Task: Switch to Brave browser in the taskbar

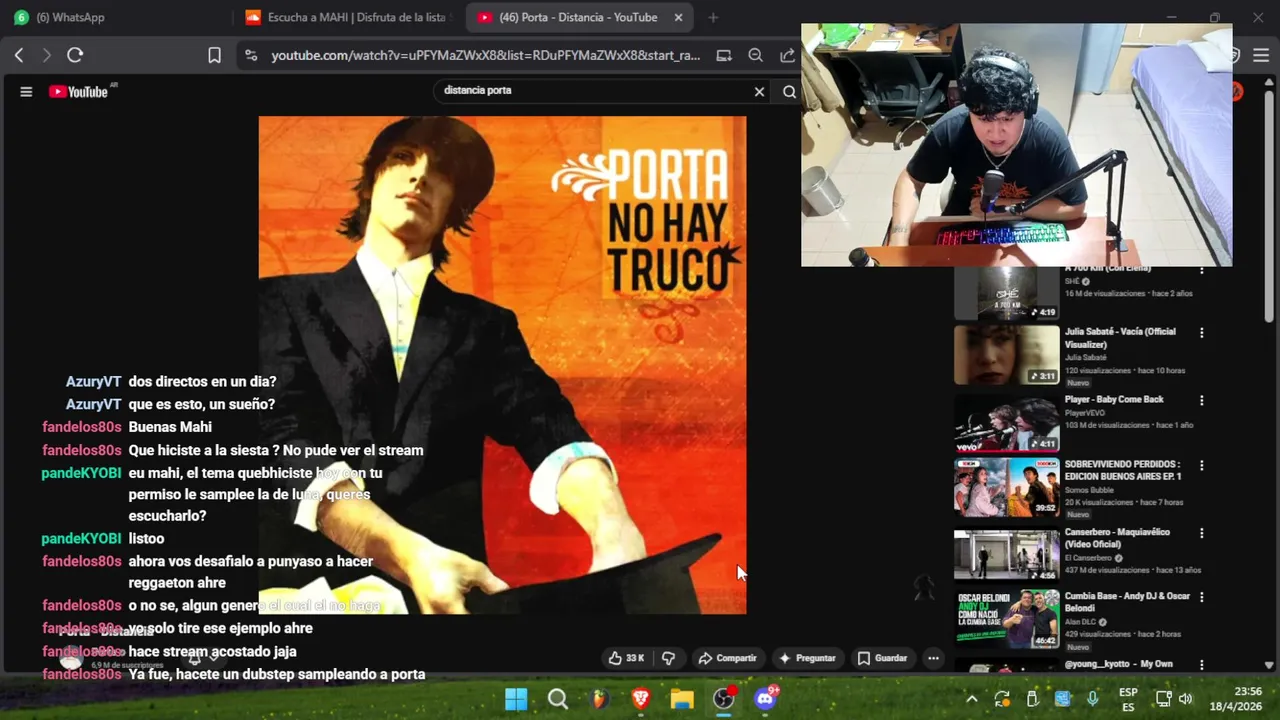Action: coord(641,699)
